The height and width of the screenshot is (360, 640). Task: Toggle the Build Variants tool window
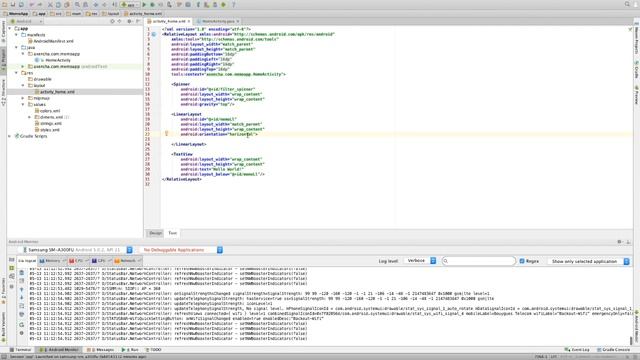(3, 327)
